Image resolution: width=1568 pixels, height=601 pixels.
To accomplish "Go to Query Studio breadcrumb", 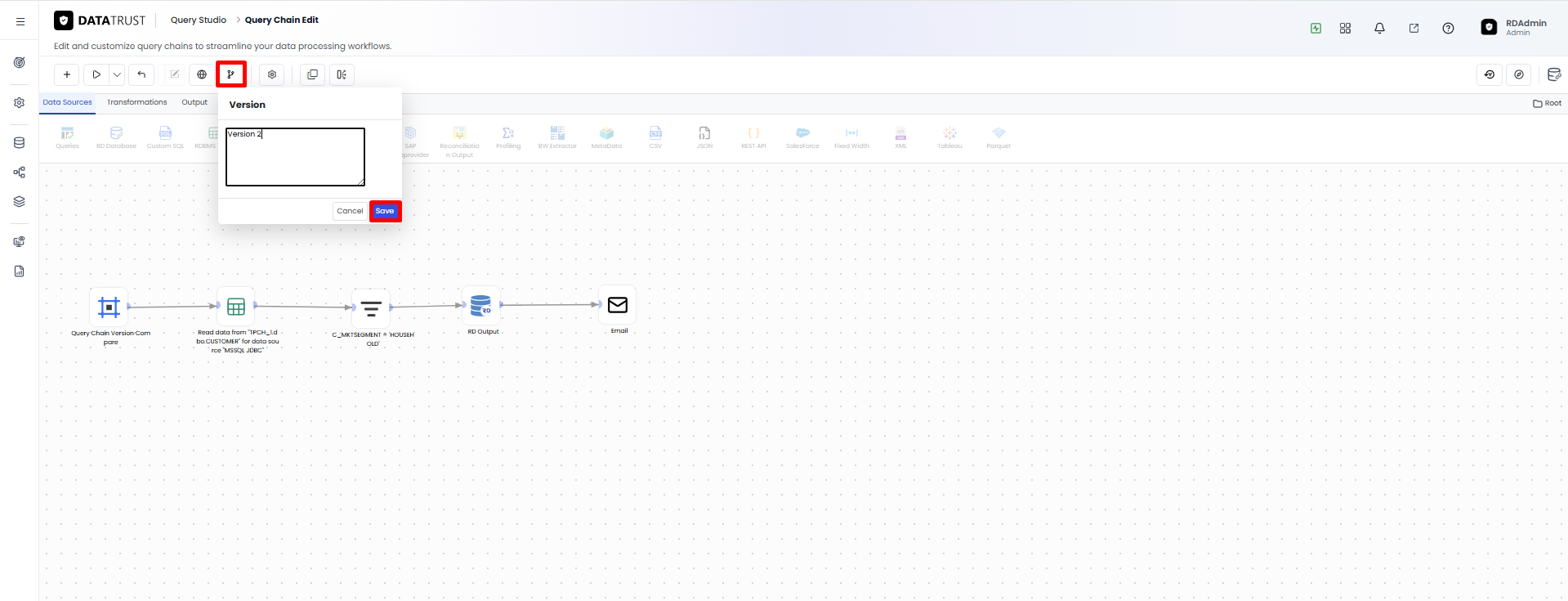I will coord(199,20).
